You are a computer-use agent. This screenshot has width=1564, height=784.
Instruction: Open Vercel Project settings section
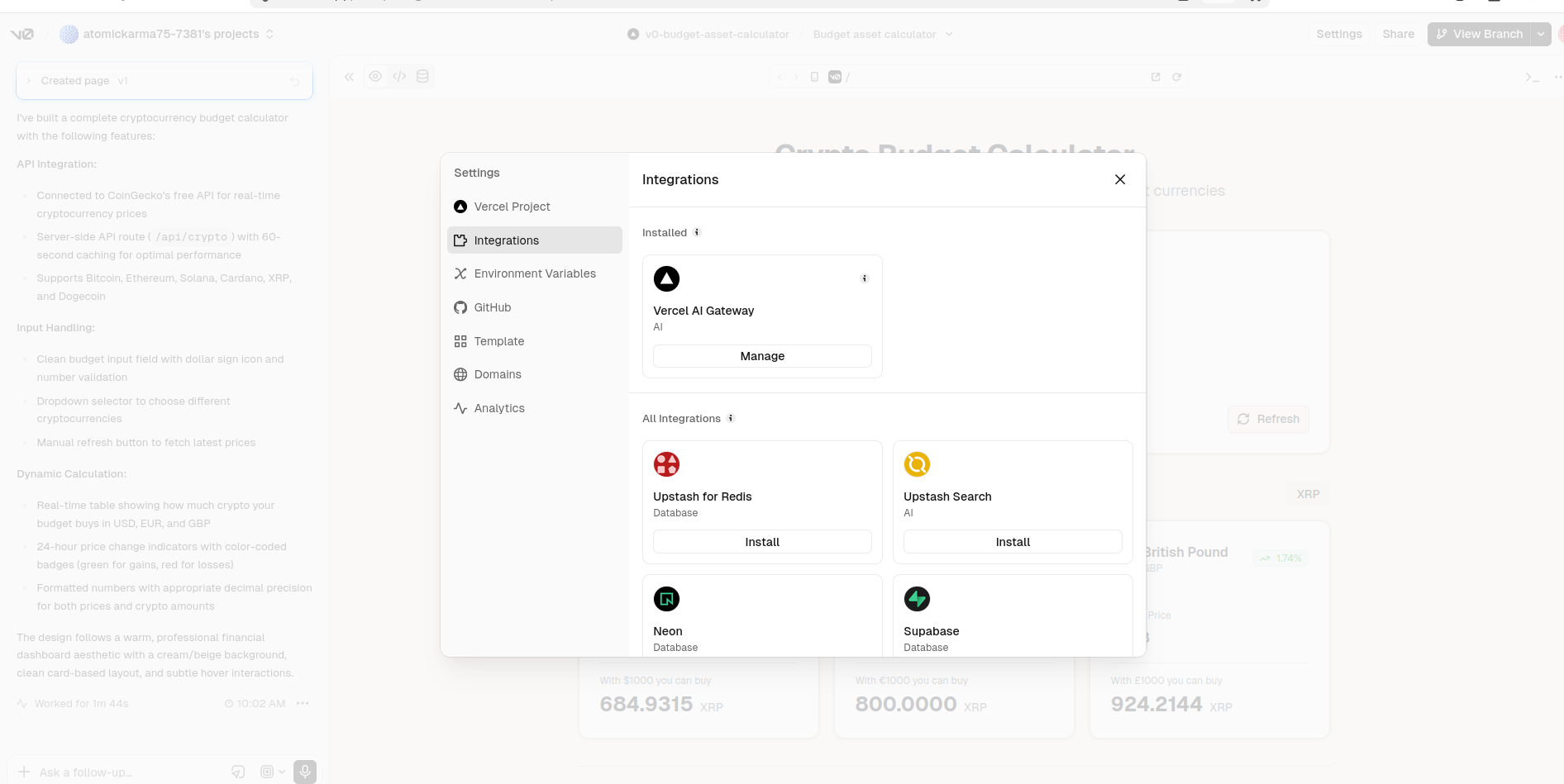535,207
